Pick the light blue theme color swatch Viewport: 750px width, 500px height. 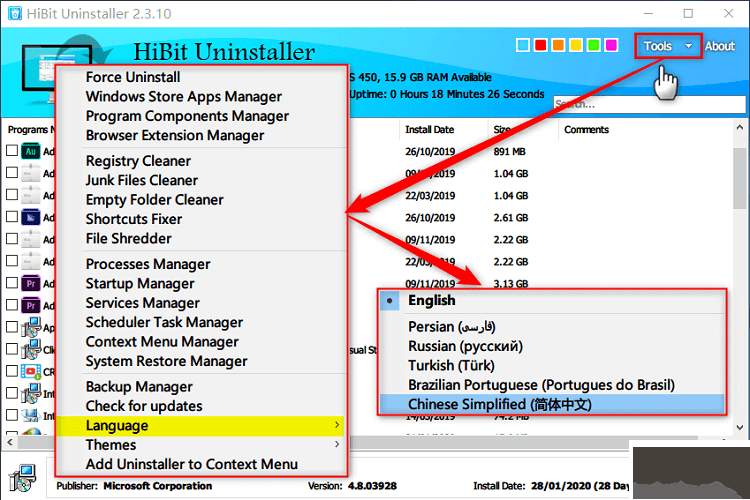pos(523,45)
